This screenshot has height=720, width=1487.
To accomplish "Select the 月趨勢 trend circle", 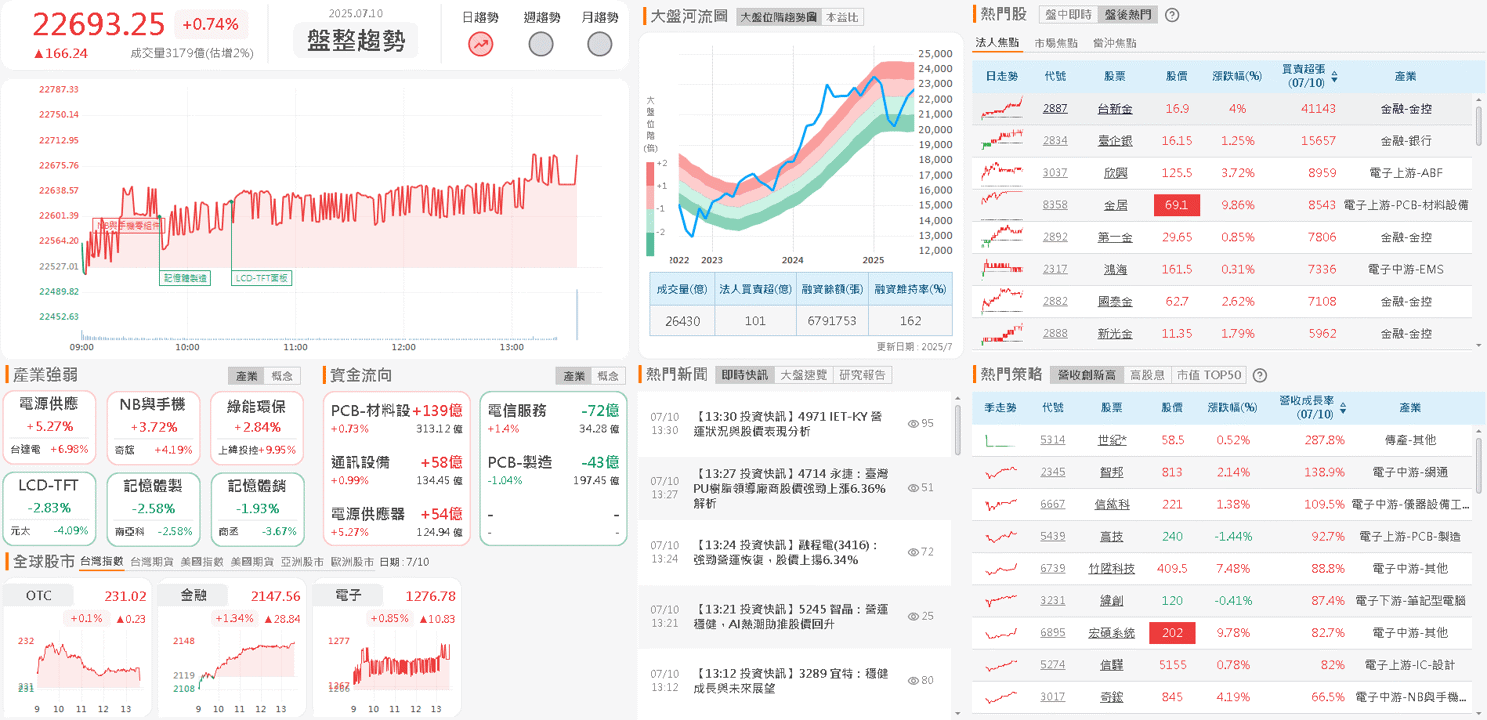I will 600,44.
